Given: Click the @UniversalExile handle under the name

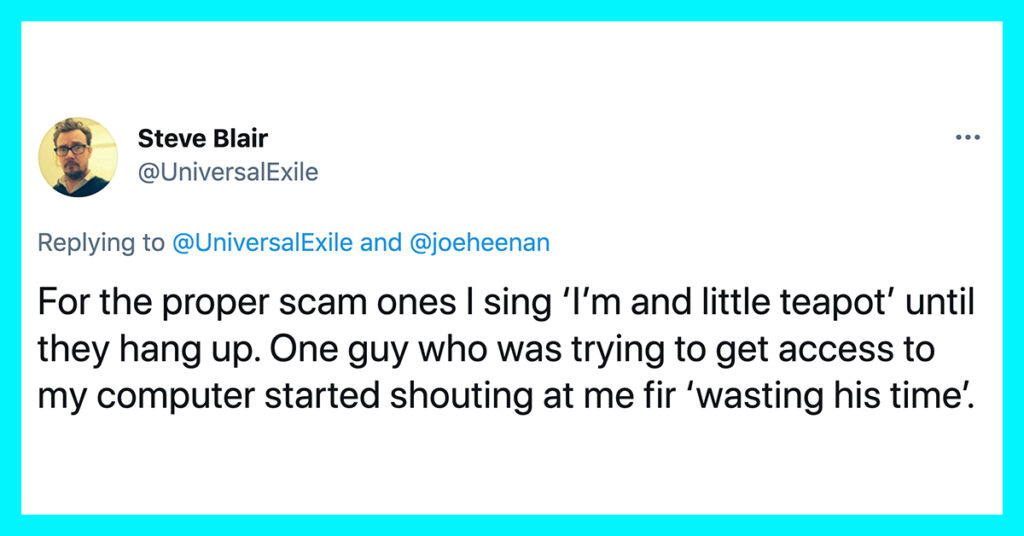Looking at the screenshot, I should point(228,172).
